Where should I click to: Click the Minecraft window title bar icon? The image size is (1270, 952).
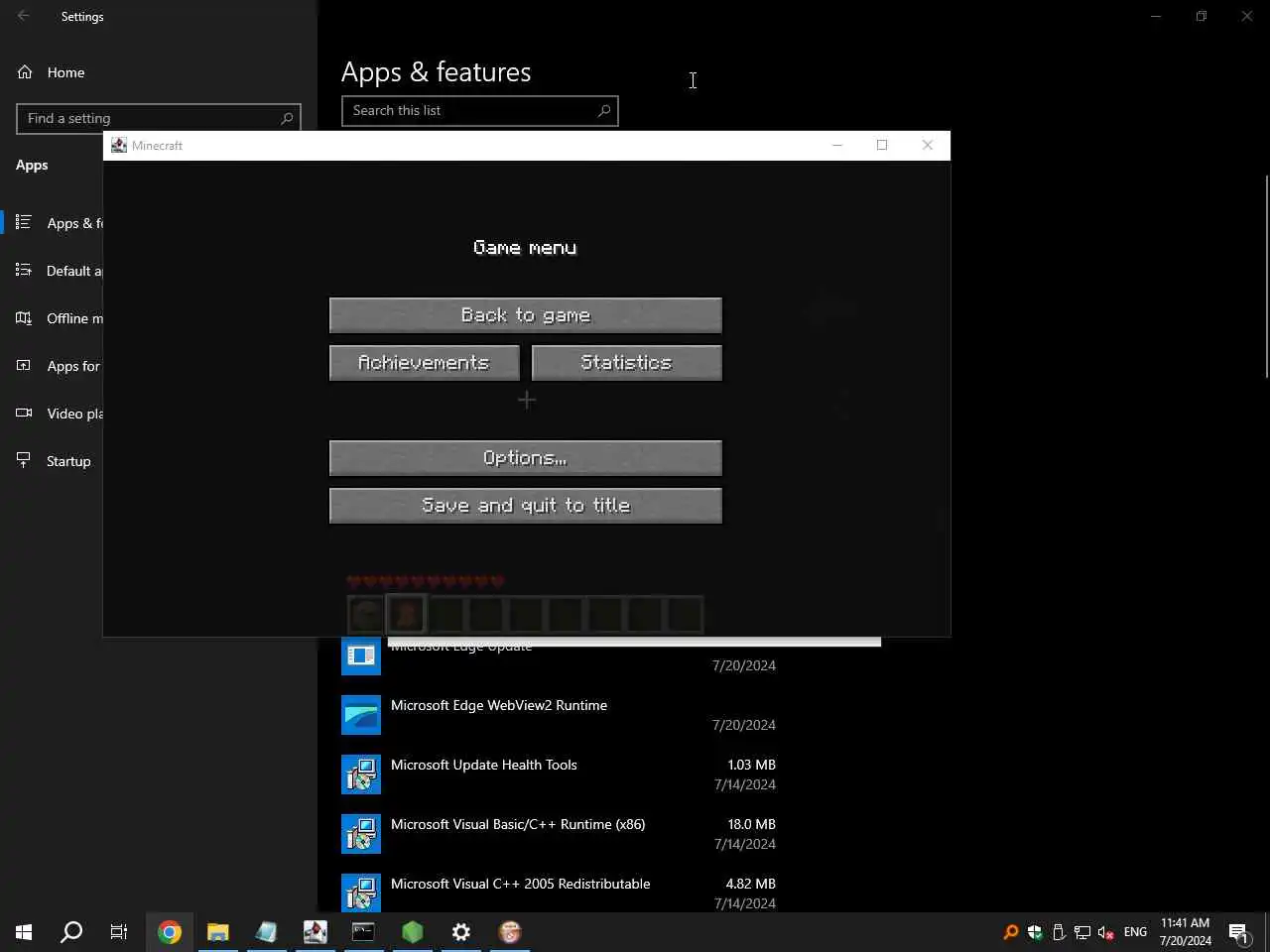point(119,145)
